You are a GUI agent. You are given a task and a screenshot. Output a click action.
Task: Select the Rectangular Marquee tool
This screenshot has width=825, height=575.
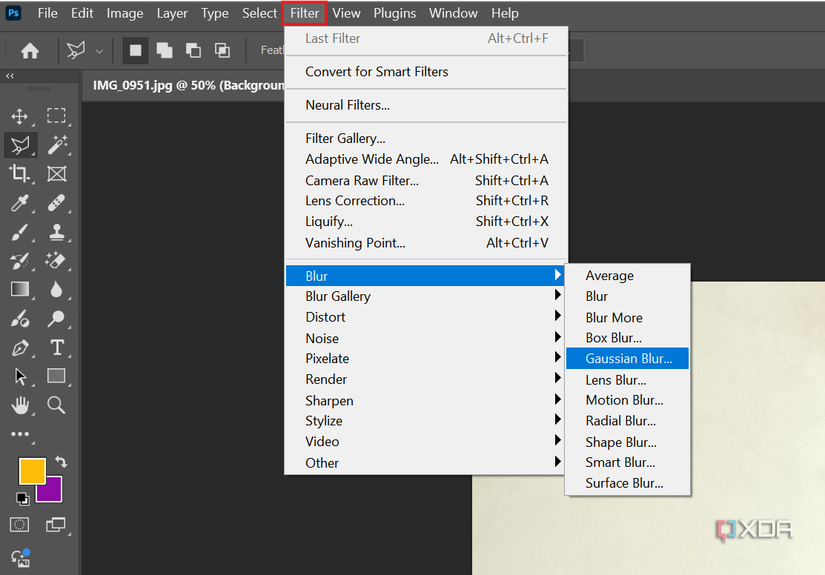click(56, 116)
